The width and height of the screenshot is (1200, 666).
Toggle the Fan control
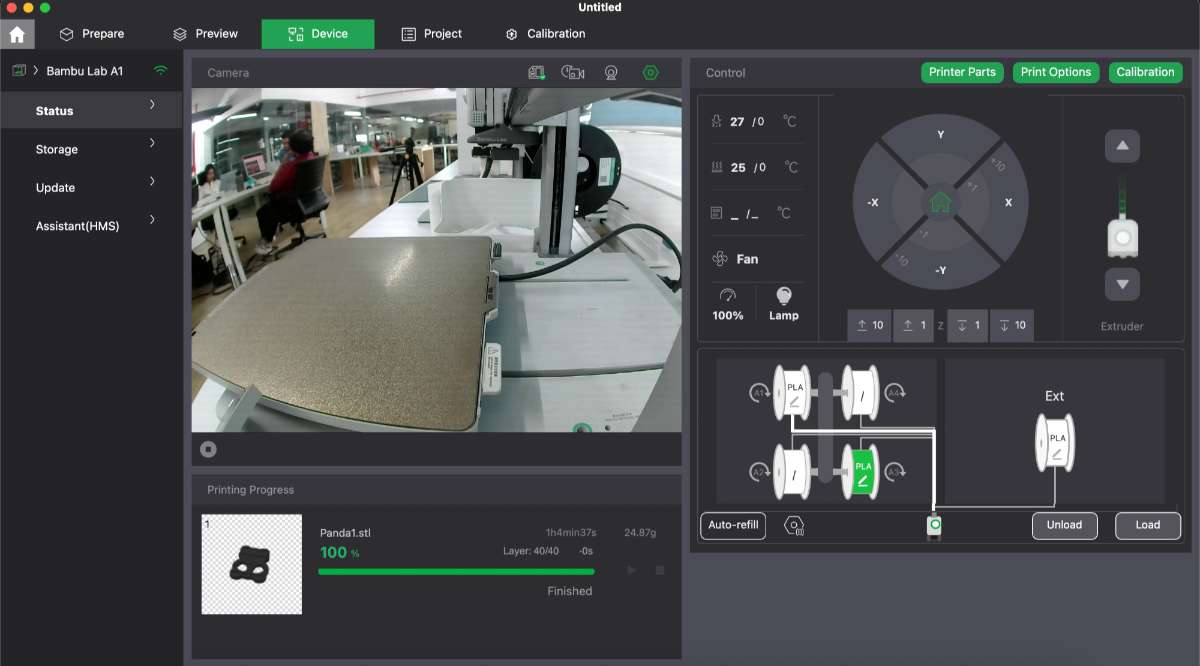coord(736,259)
